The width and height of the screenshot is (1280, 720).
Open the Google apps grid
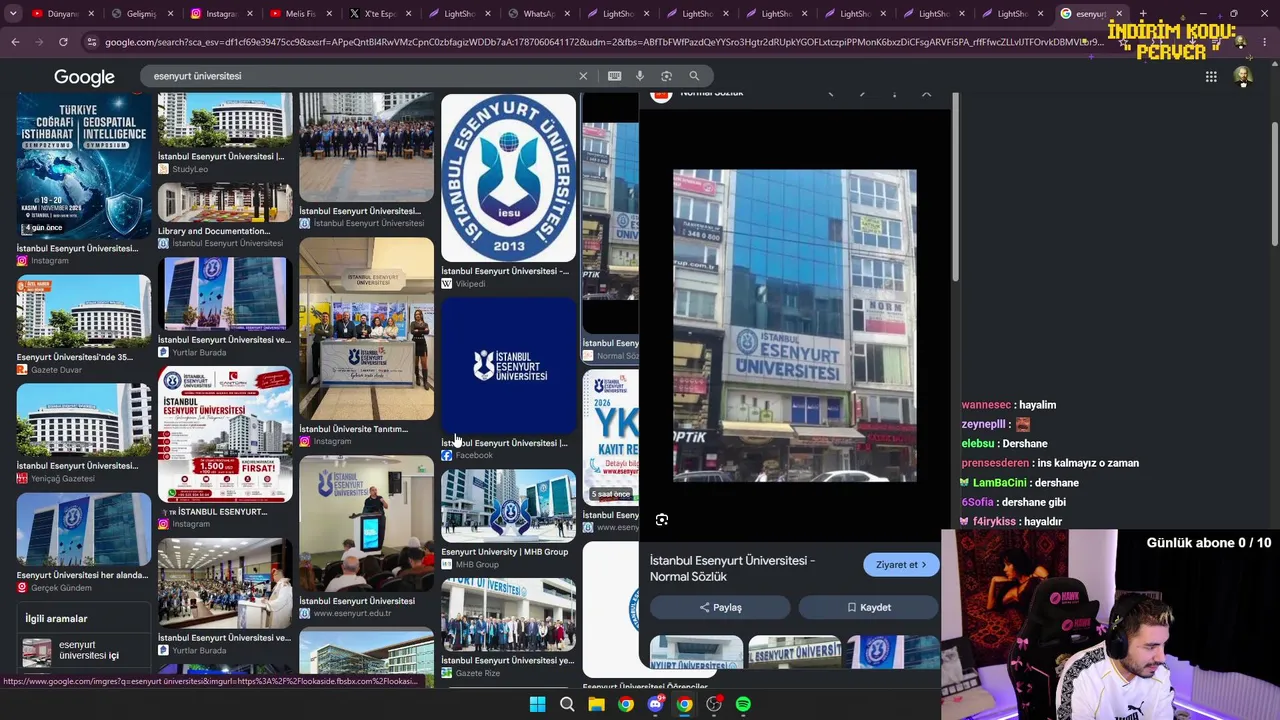1211,77
